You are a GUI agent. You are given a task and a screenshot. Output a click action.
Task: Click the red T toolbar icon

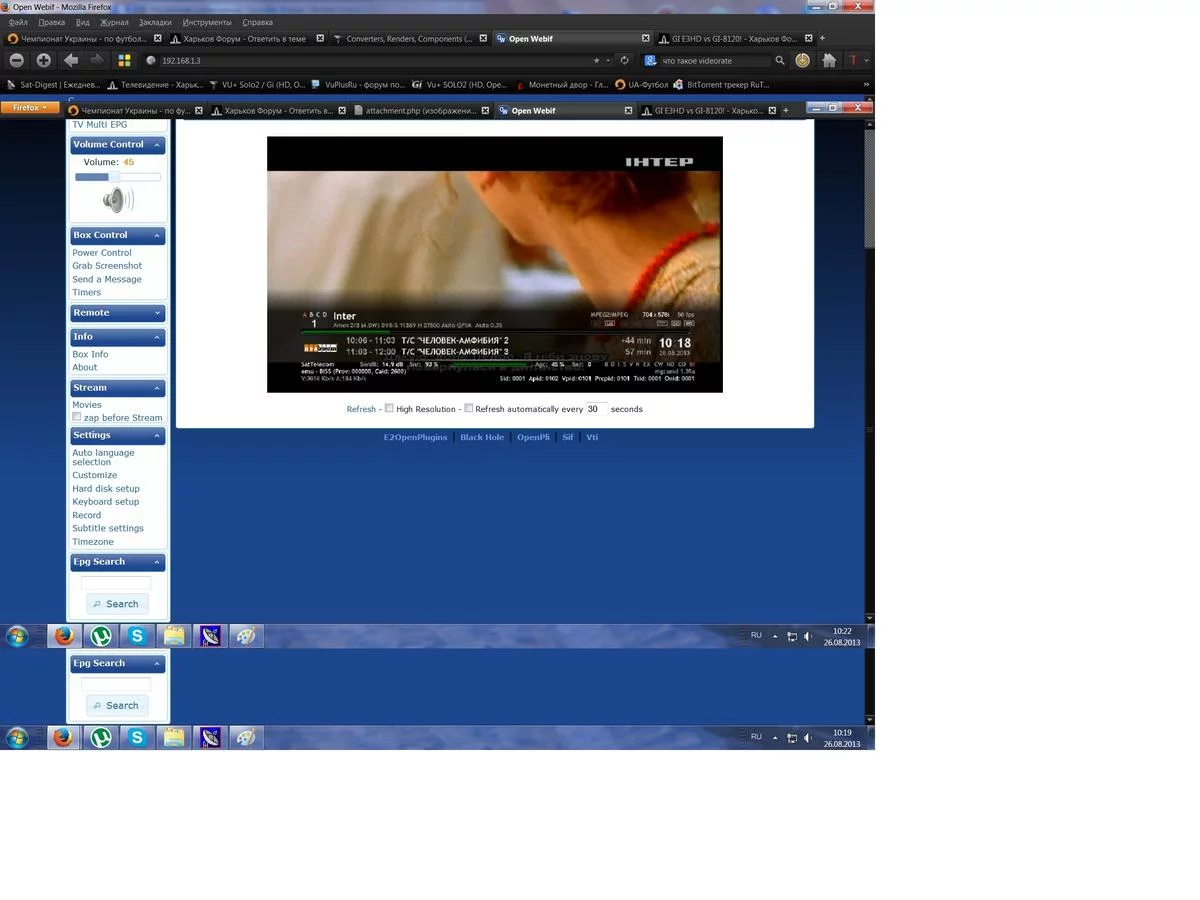[853, 60]
